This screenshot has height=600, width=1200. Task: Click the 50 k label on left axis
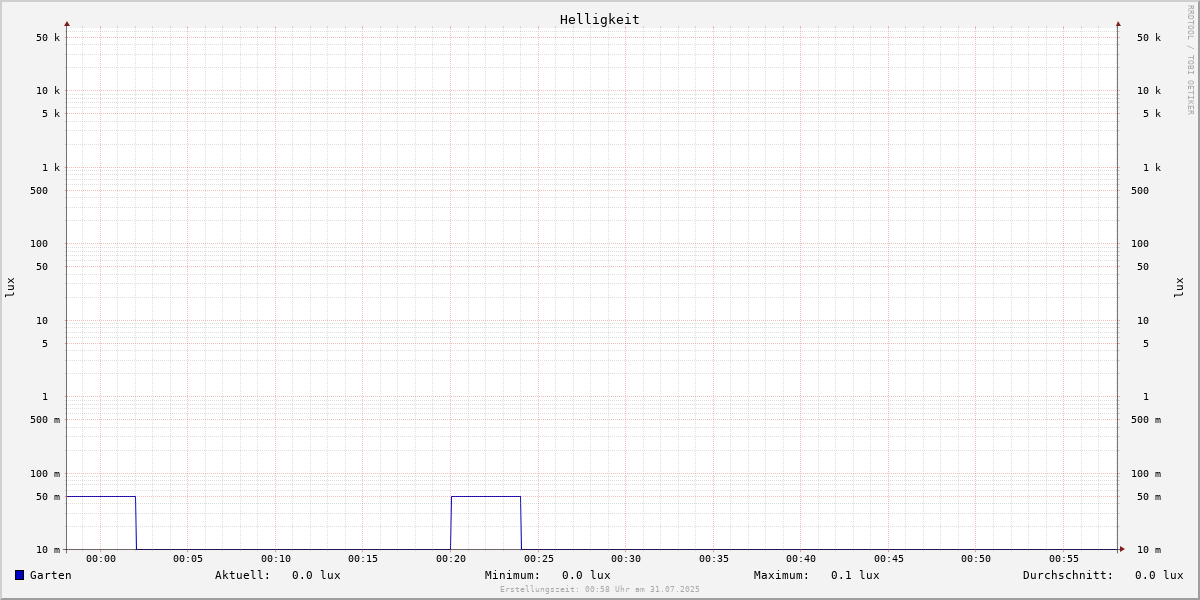pos(48,38)
